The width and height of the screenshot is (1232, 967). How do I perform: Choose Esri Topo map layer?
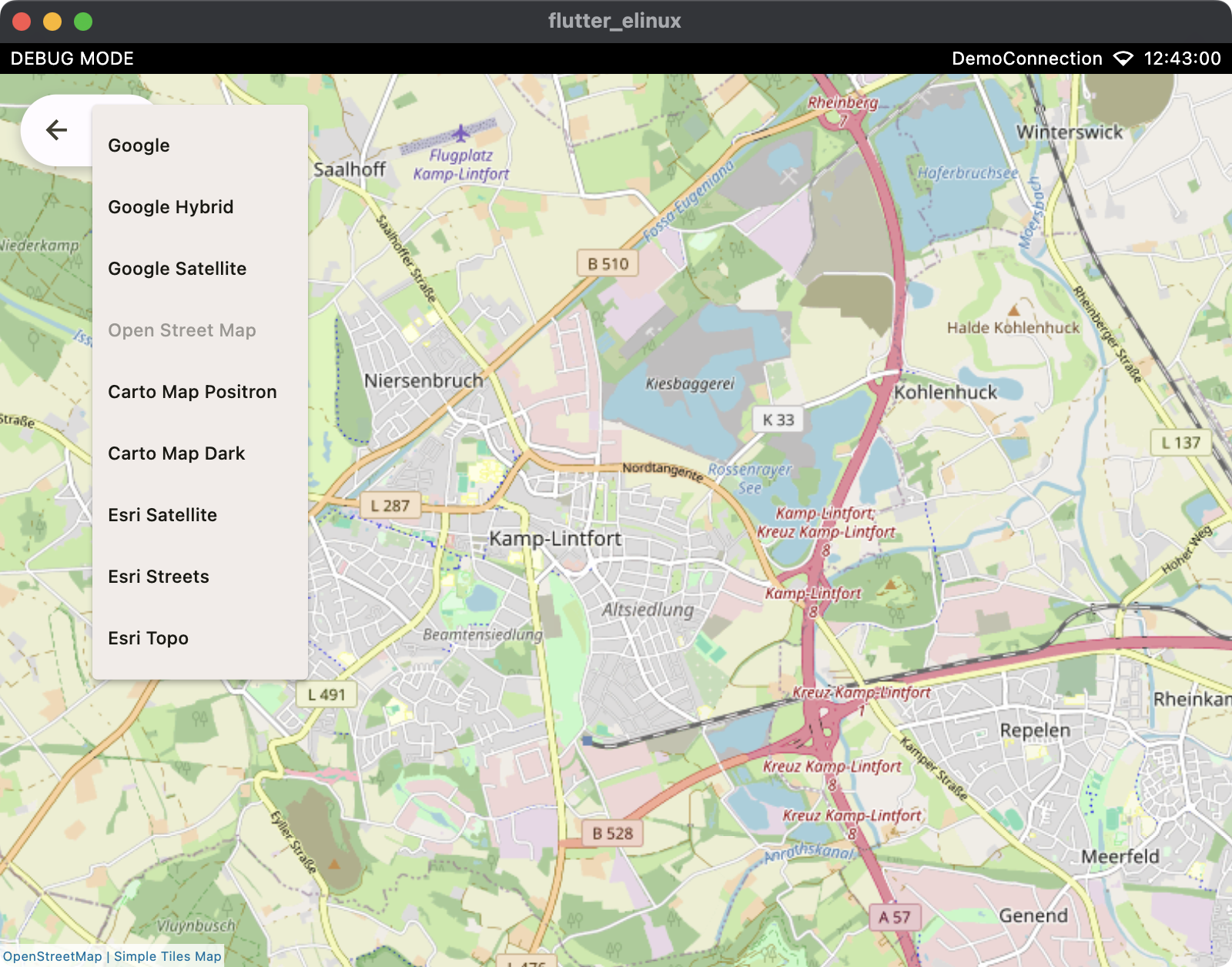200,638
